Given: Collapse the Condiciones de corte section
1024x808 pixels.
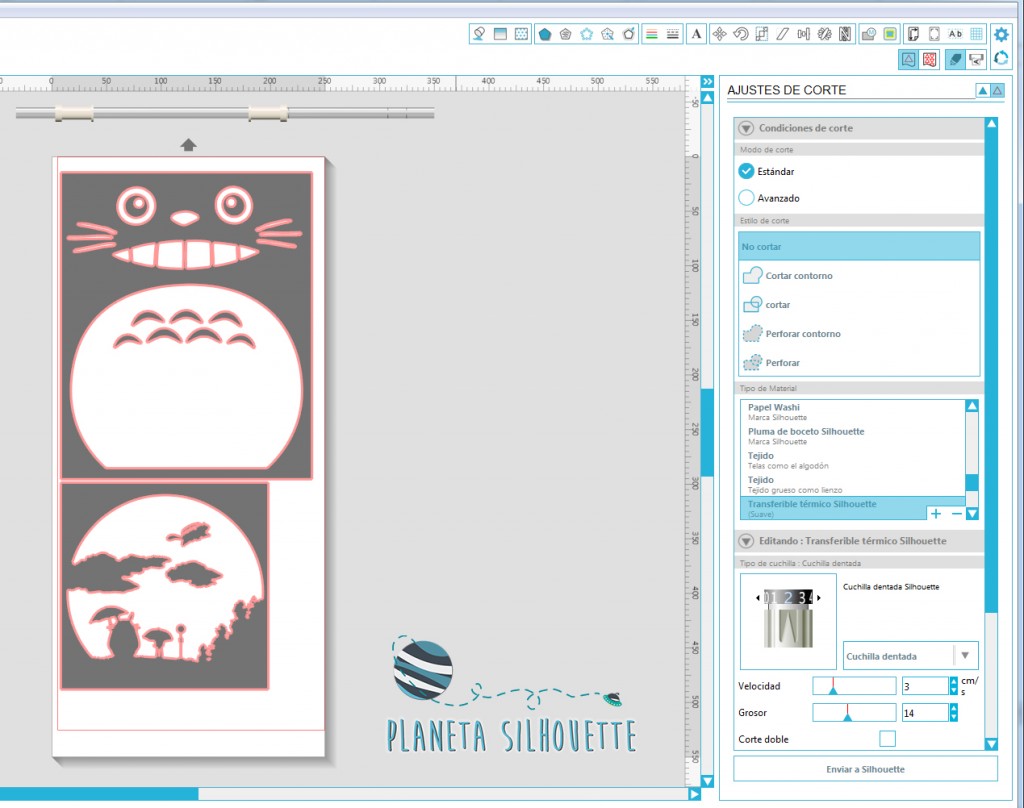Looking at the screenshot, I should pyautogui.click(x=746, y=128).
